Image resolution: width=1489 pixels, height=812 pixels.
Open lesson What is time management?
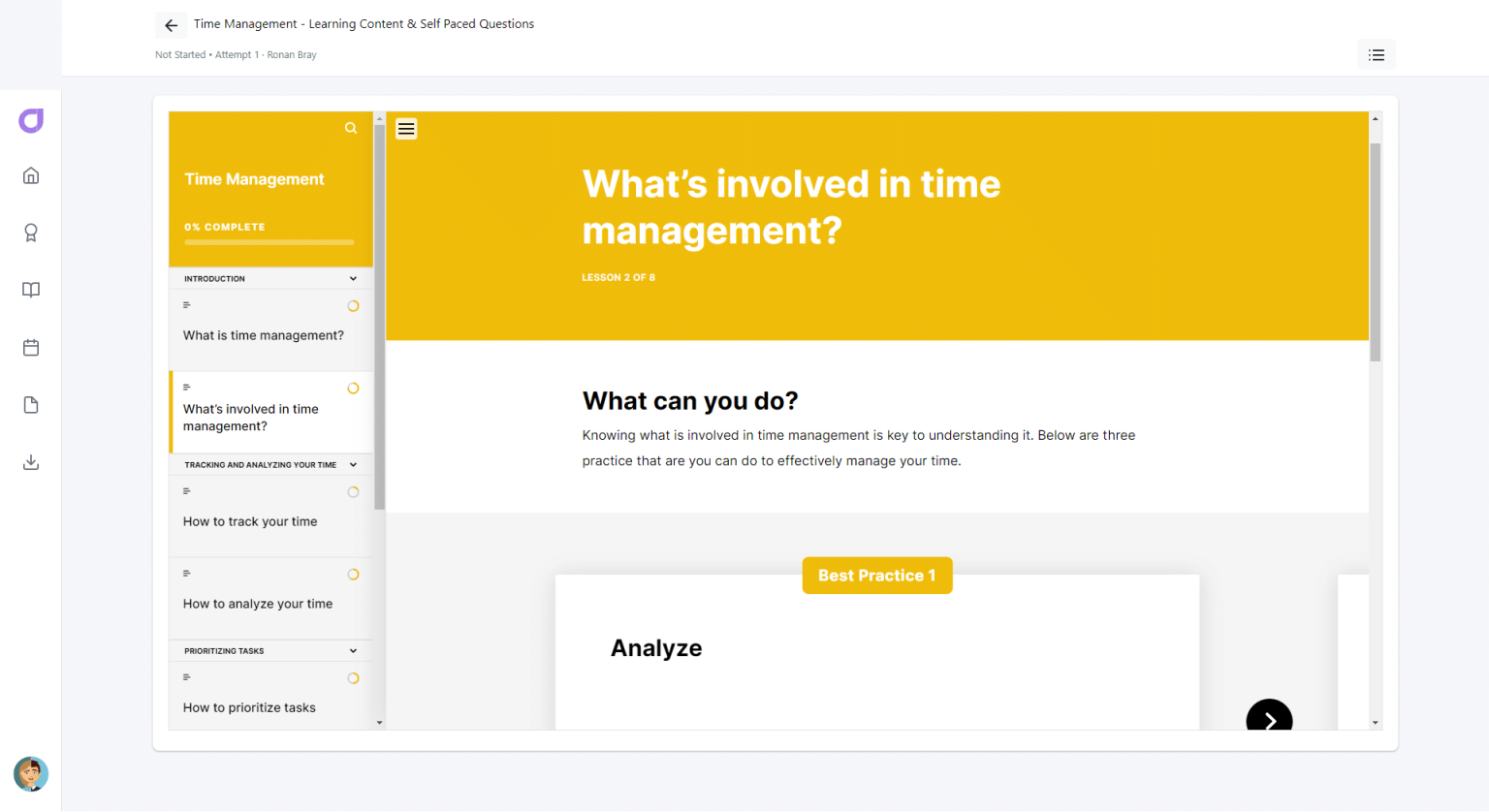click(271, 330)
